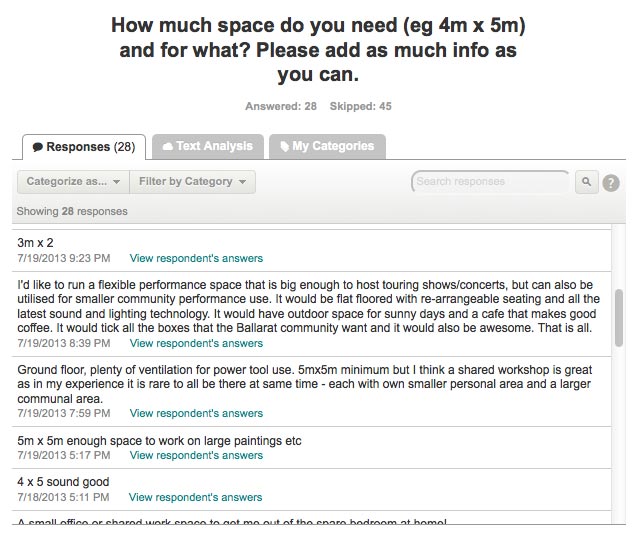View respondent's answers for 5:17 PM response
This screenshot has height=541, width=642.
(x=196, y=456)
